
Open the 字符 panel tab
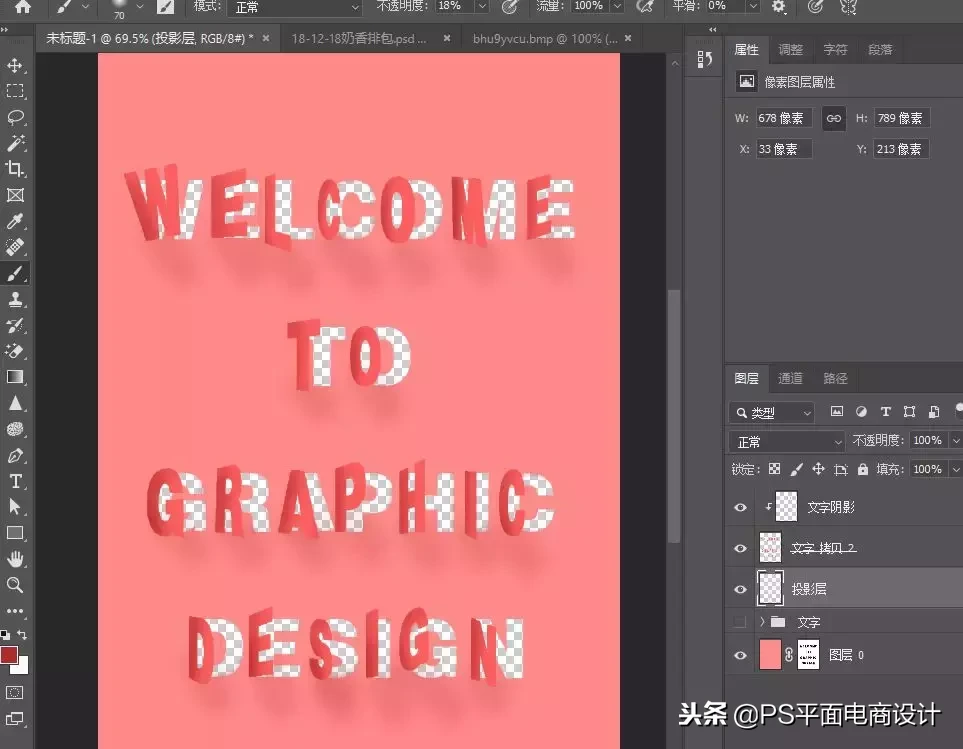(x=835, y=50)
